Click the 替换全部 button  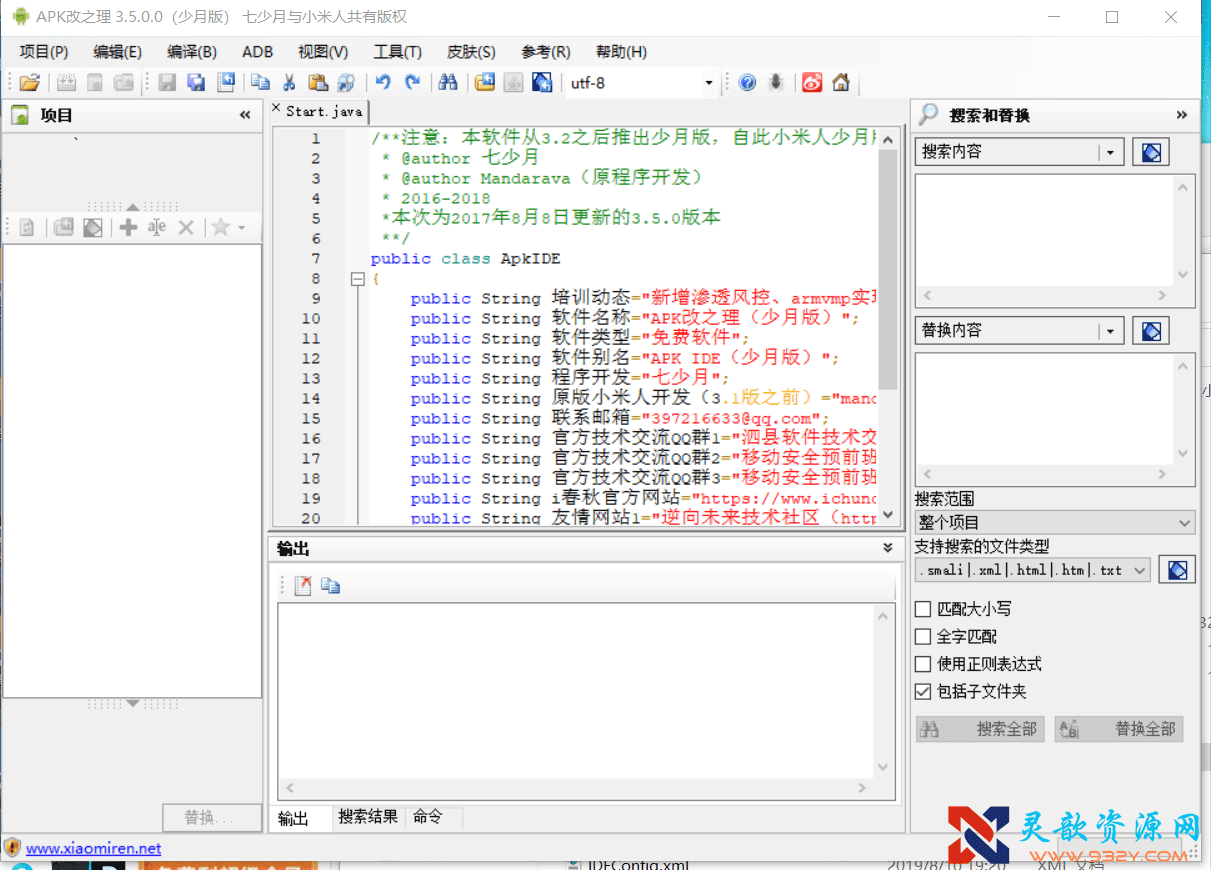pyautogui.click(x=1119, y=729)
